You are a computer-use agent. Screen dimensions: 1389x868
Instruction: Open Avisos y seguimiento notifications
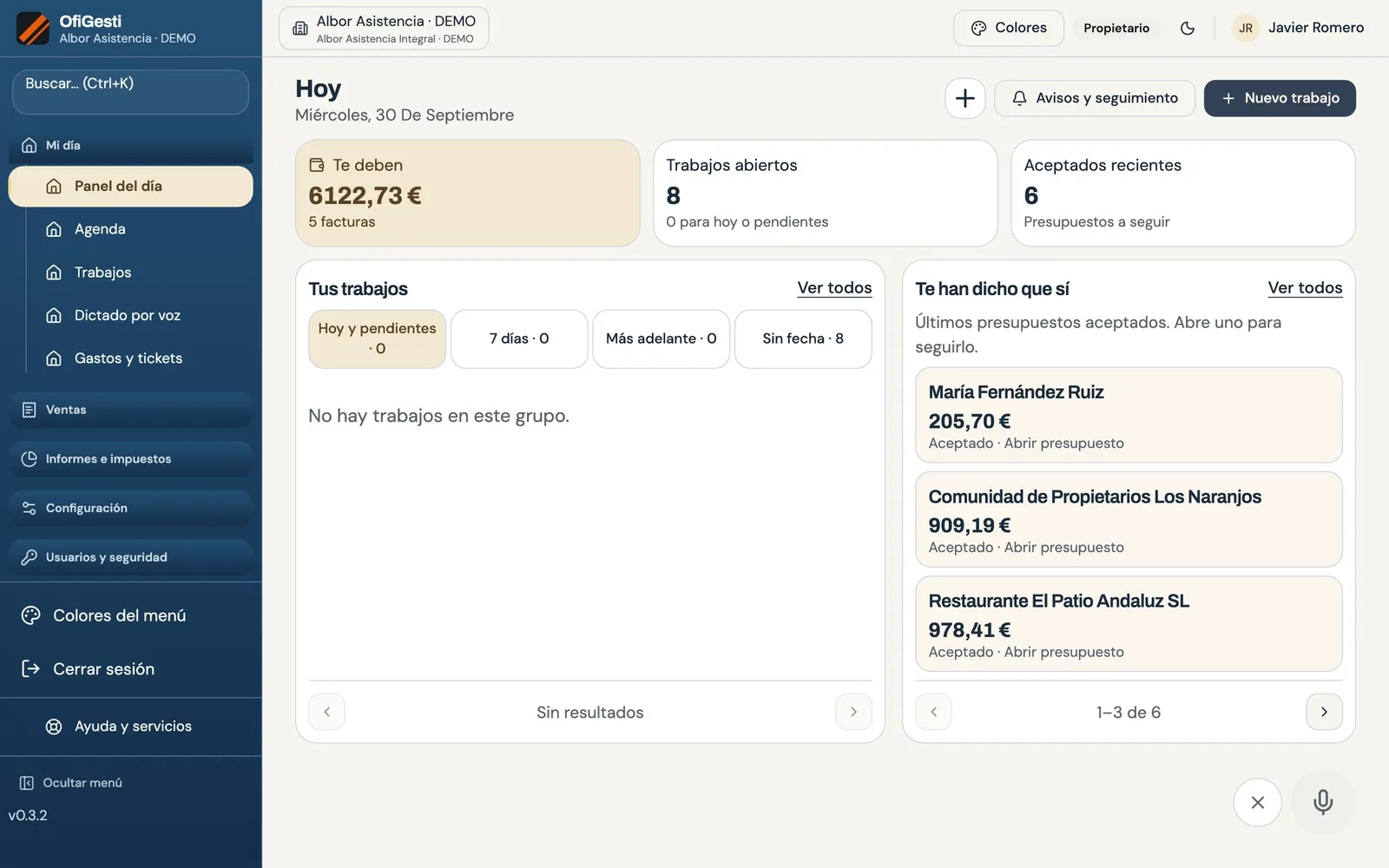coord(1095,98)
